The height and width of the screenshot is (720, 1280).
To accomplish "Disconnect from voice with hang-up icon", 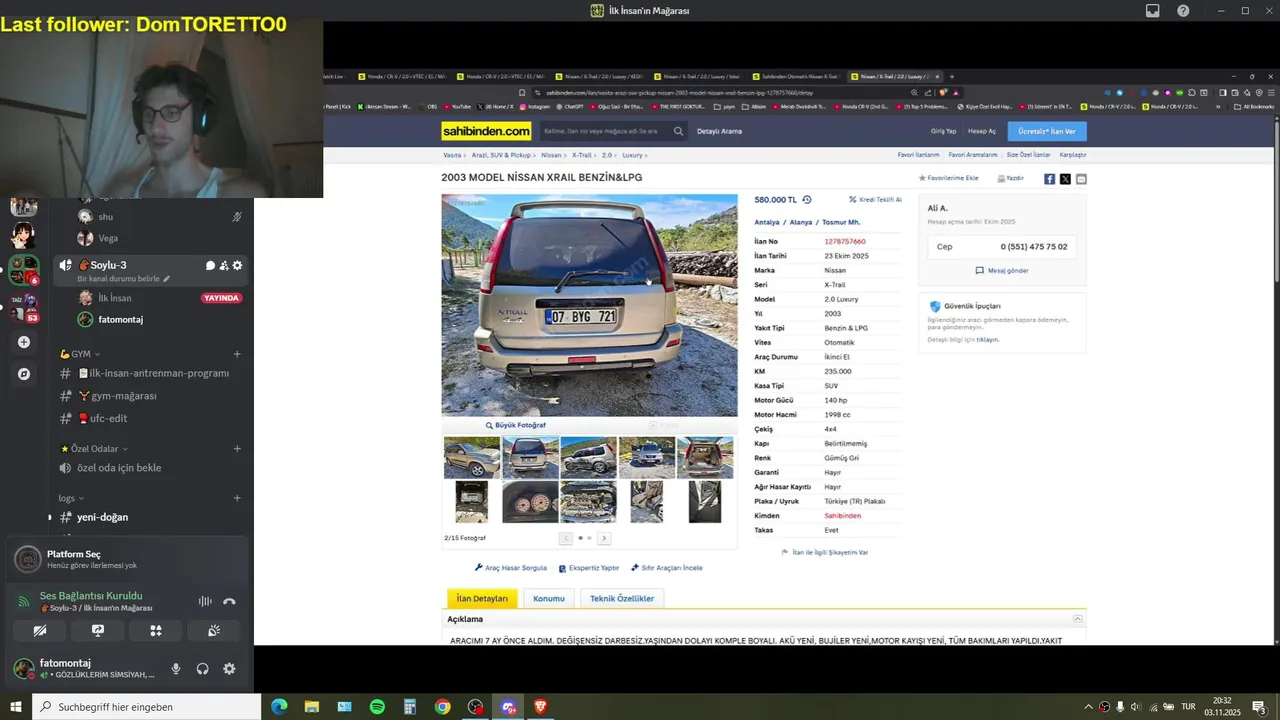I will 229,601.
